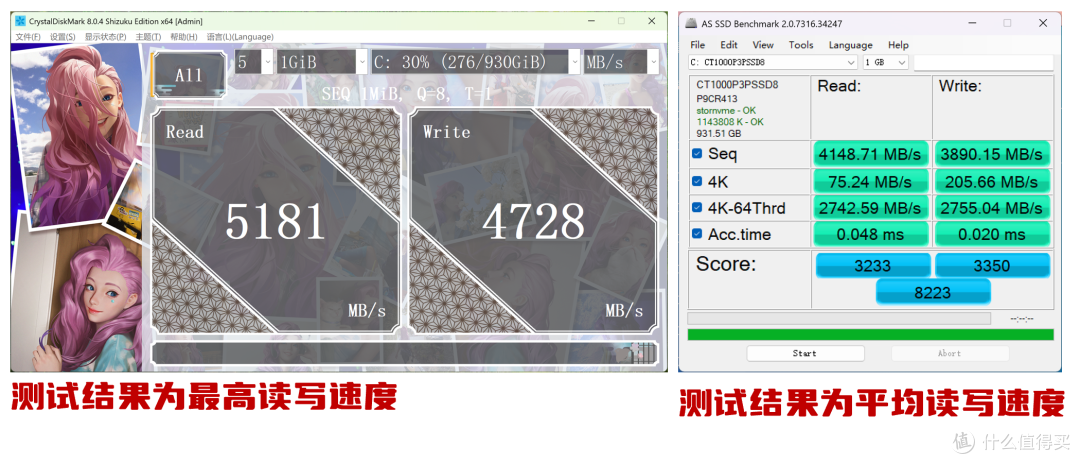Open the MB/s unit dropdown
The height and width of the screenshot is (464, 1080).
[621, 62]
